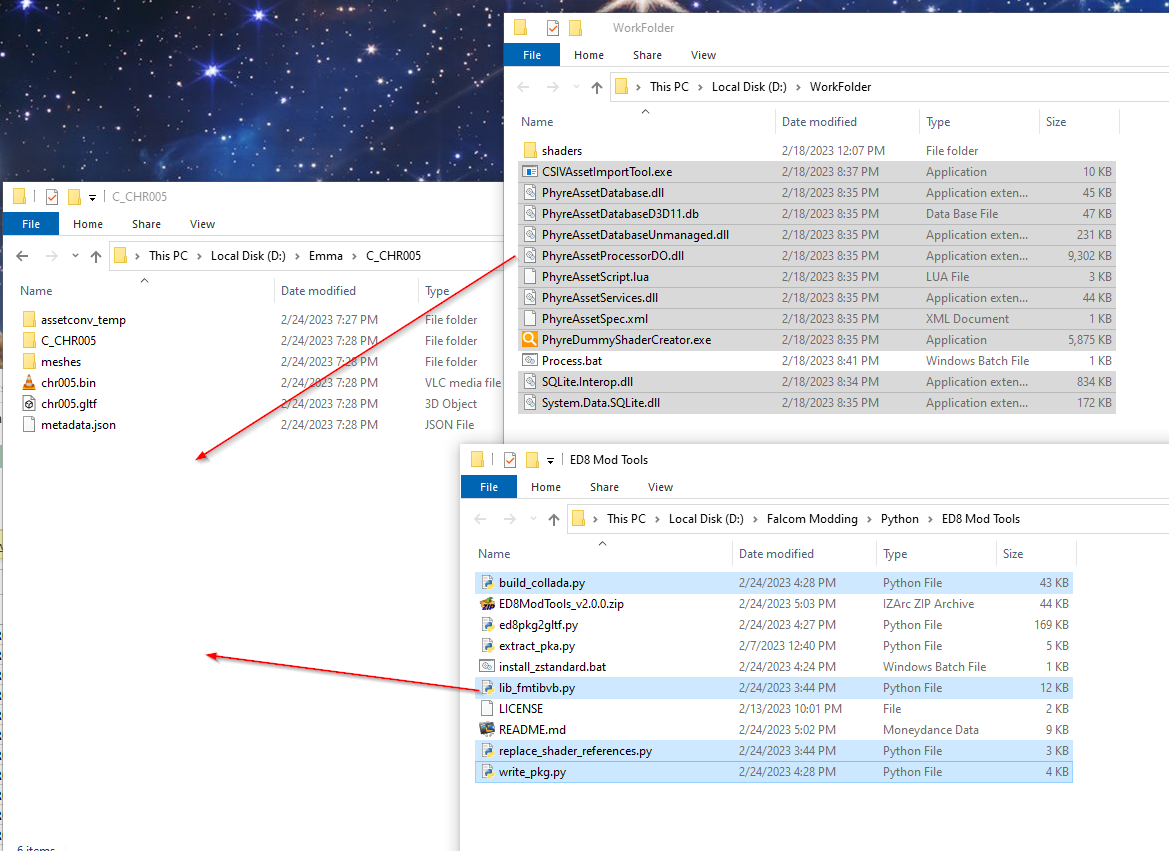This screenshot has width=1169, height=851.
Task: Click the shaders folder icon in WorkFolder
Action: (530, 151)
